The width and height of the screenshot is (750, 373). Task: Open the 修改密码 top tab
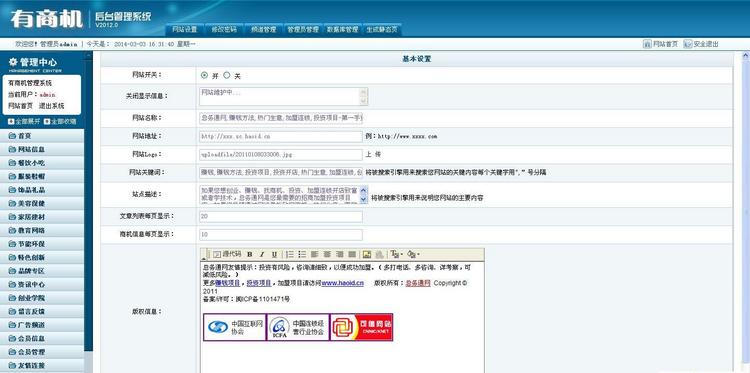coord(224,30)
